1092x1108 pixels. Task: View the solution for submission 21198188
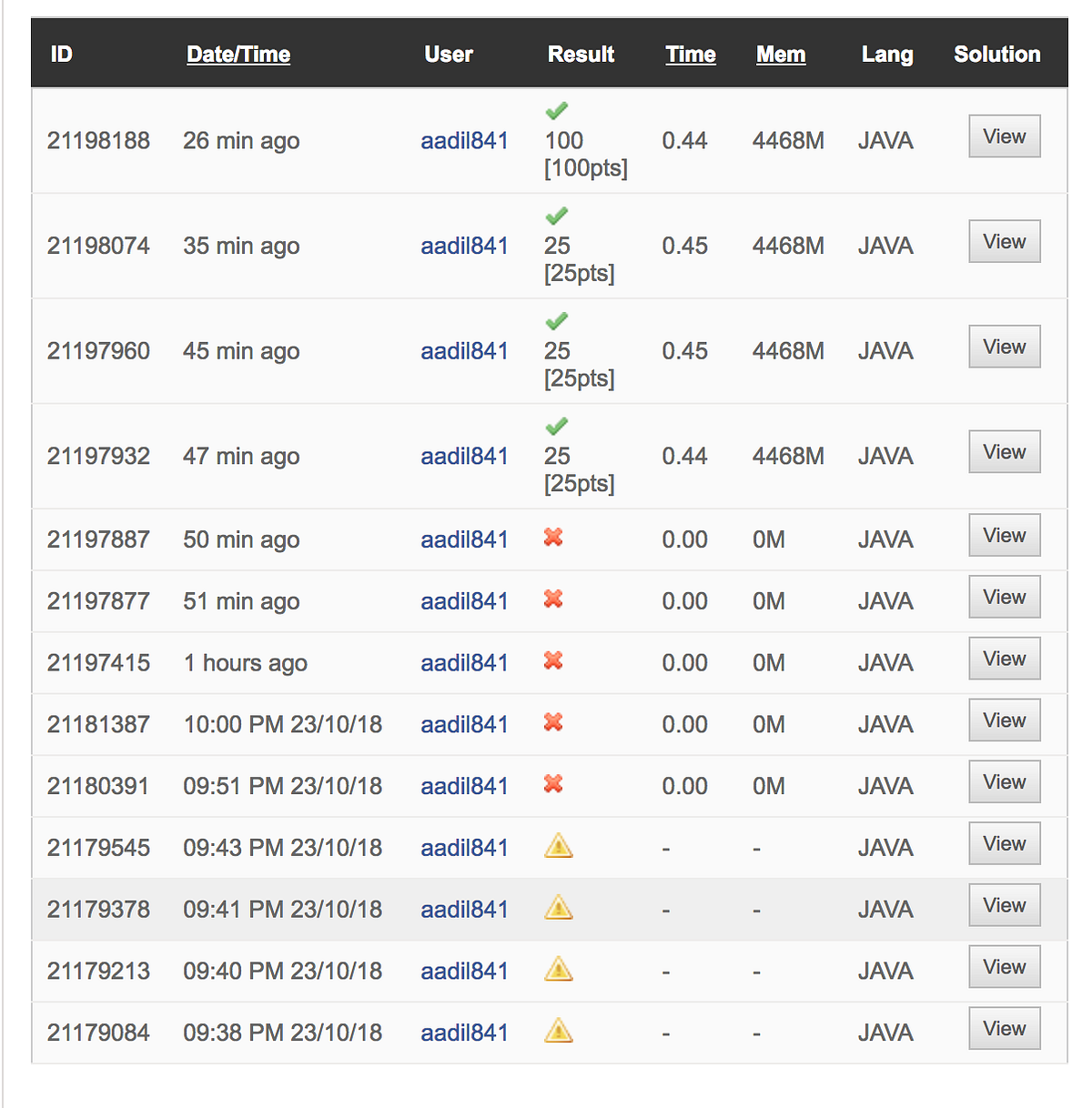point(1004,136)
